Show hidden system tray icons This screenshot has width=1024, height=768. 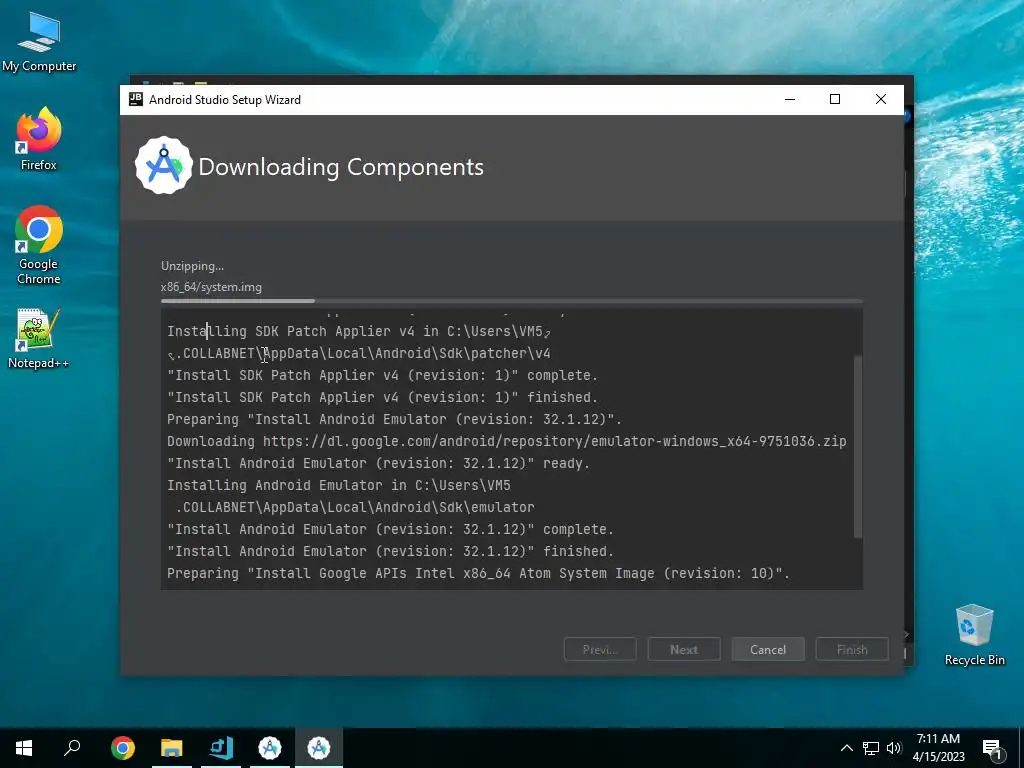point(846,748)
